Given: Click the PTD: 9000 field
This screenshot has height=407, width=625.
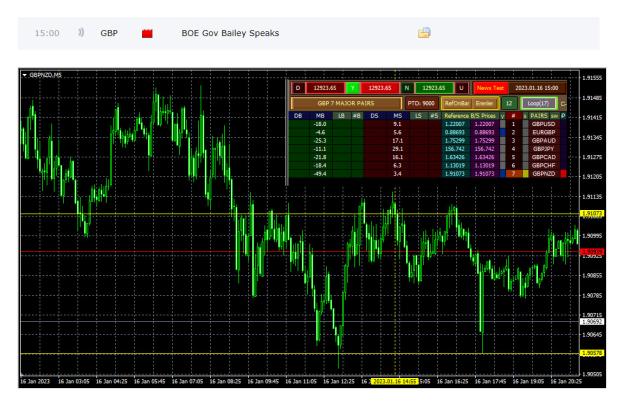Looking at the screenshot, I should click(421, 103).
